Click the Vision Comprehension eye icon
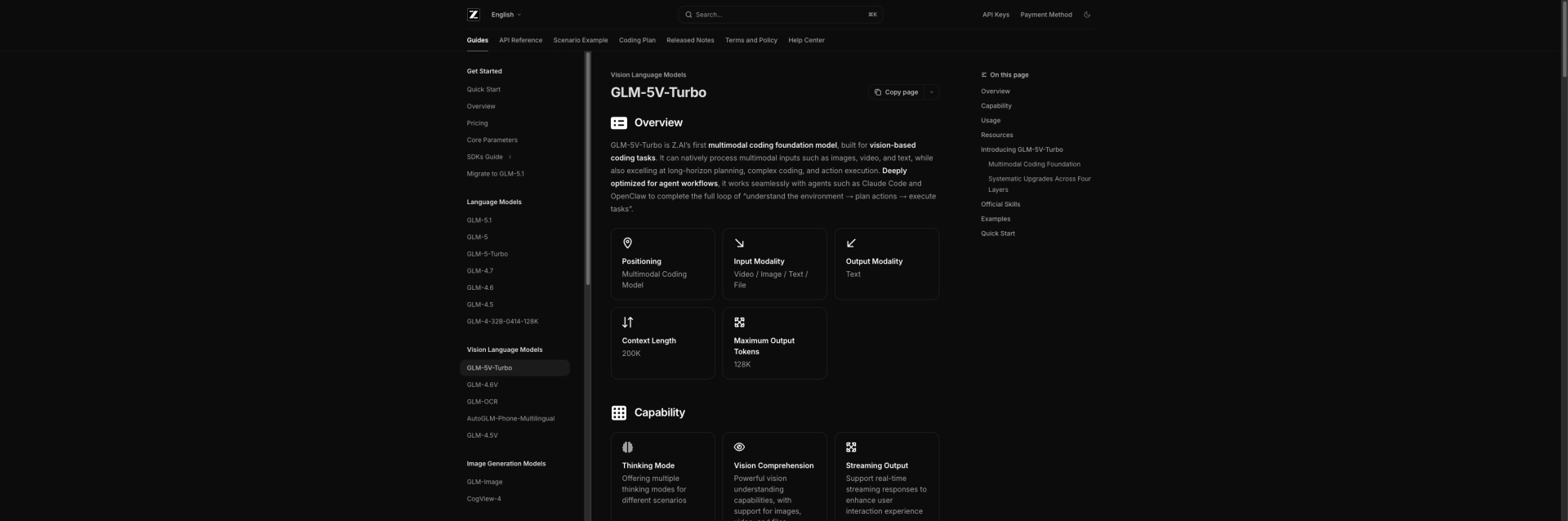 739,448
